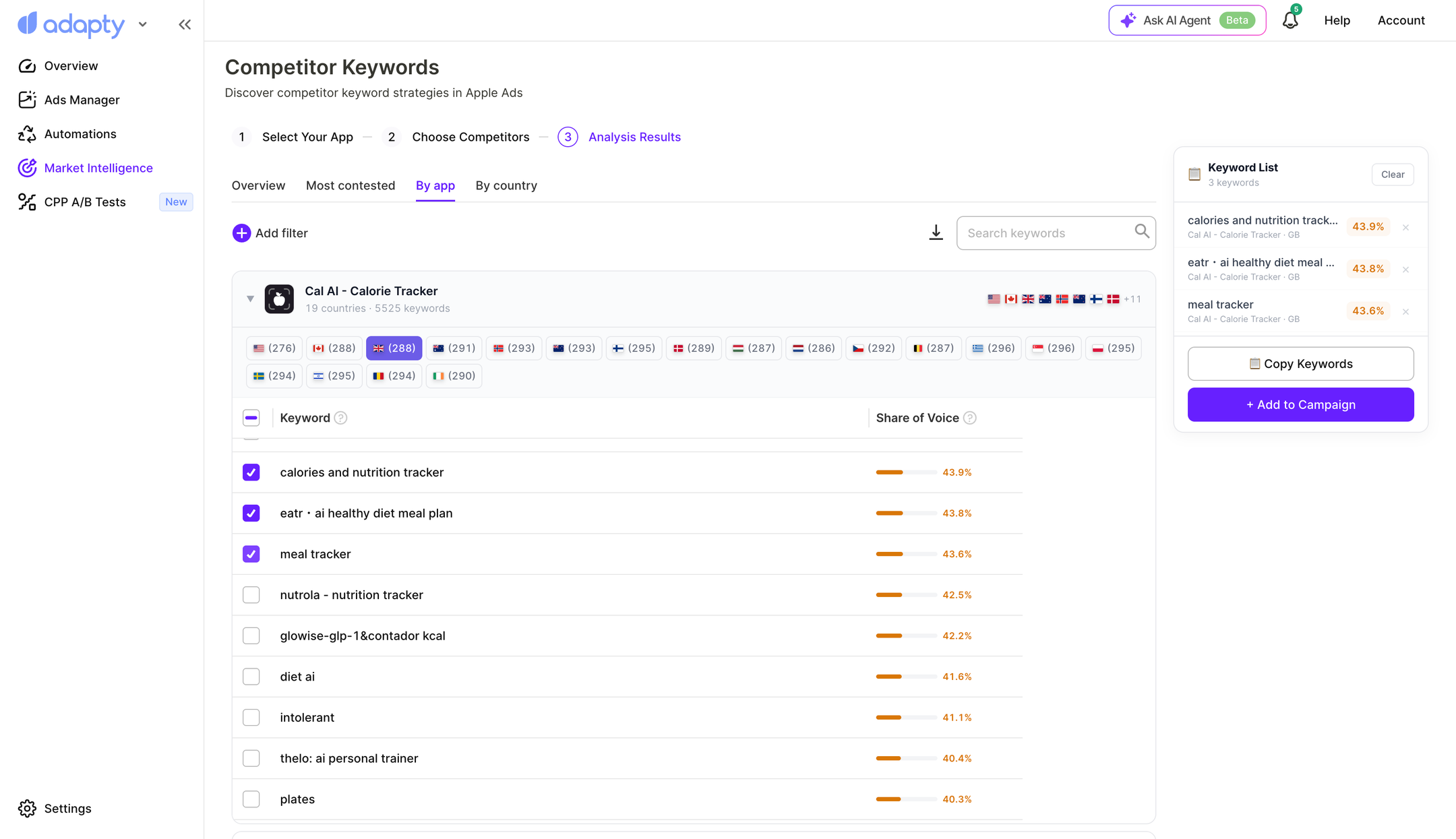Click the Clear keyword list button
Screen dimensions: 1456x839
tap(1393, 175)
